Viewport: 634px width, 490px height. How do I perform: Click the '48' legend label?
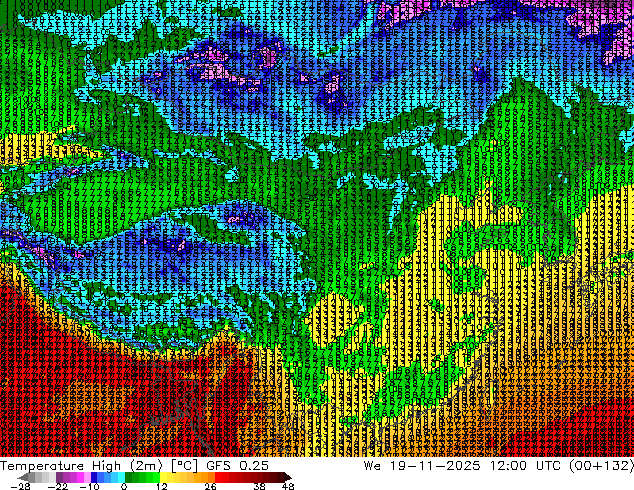click(x=288, y=486)
